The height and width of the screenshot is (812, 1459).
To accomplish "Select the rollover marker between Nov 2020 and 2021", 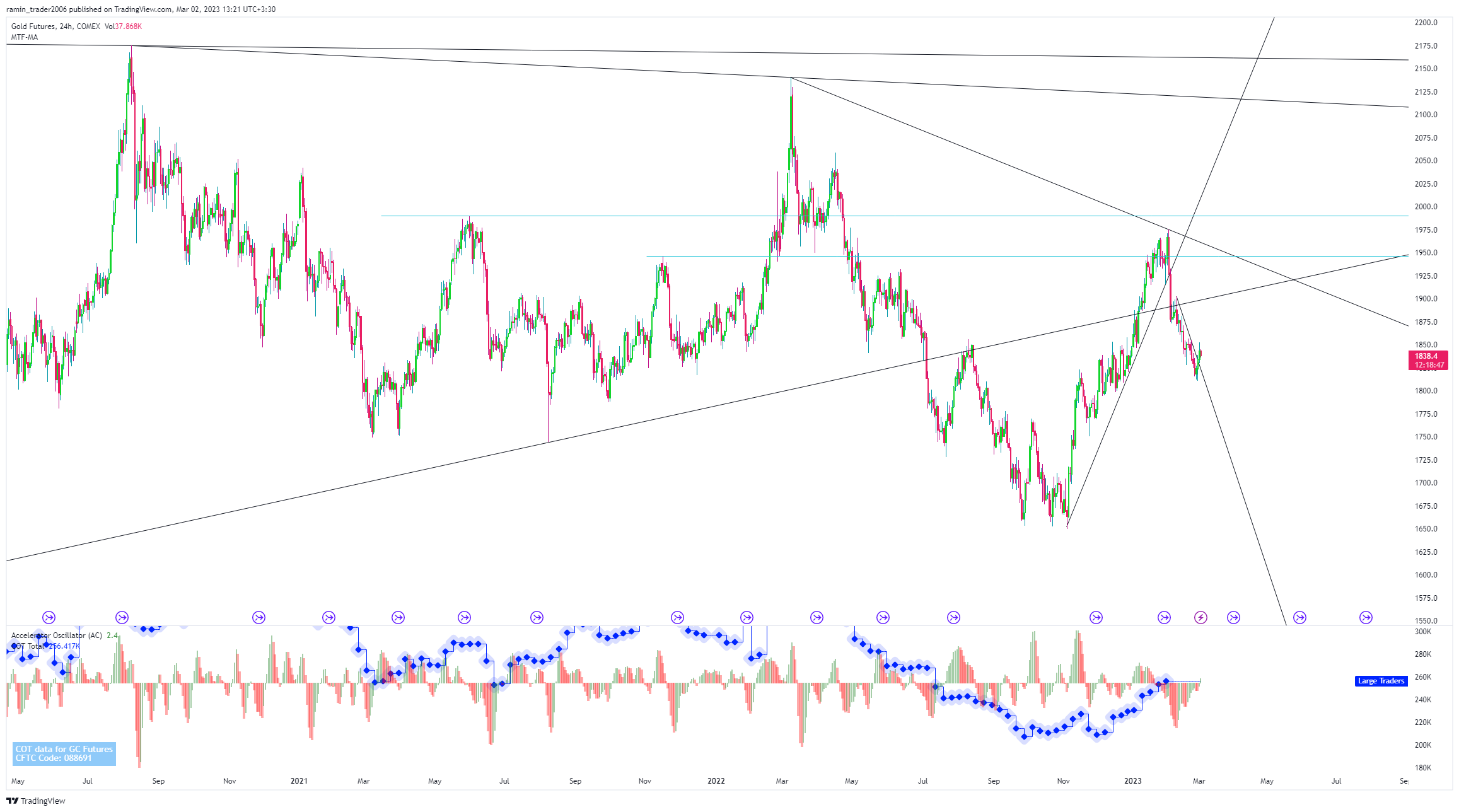I will [259, 617].
